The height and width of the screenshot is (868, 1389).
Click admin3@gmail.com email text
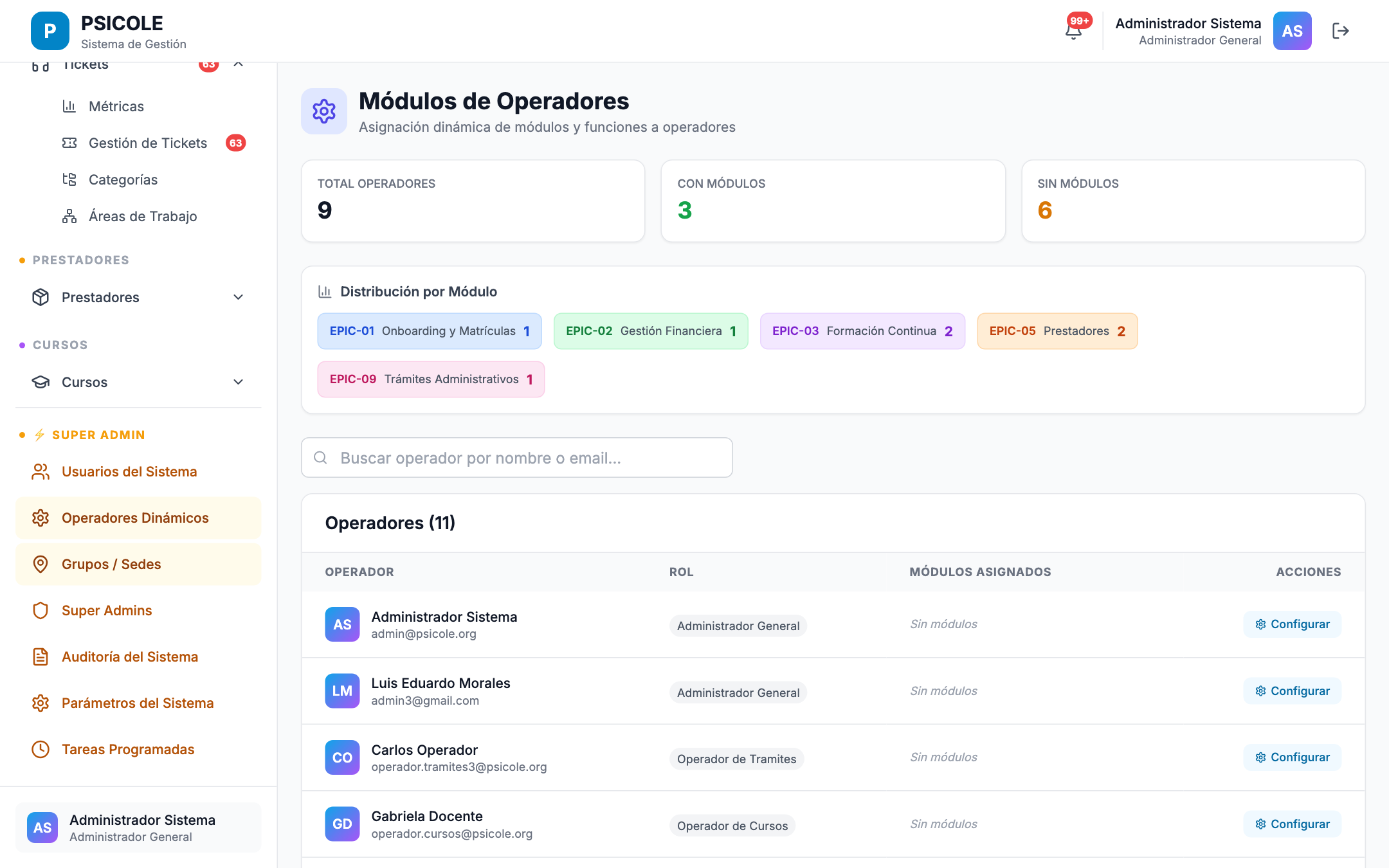tap(425, 701)
